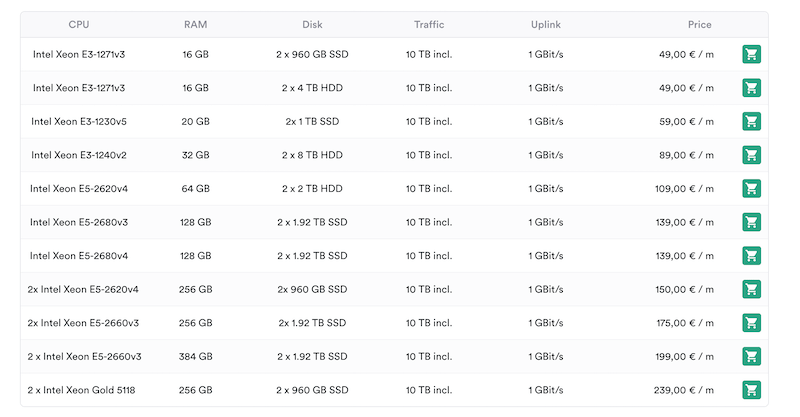This screenshot has height=417, width=800.
Task: Click the Traffic column header
Action: pos(429,24)
